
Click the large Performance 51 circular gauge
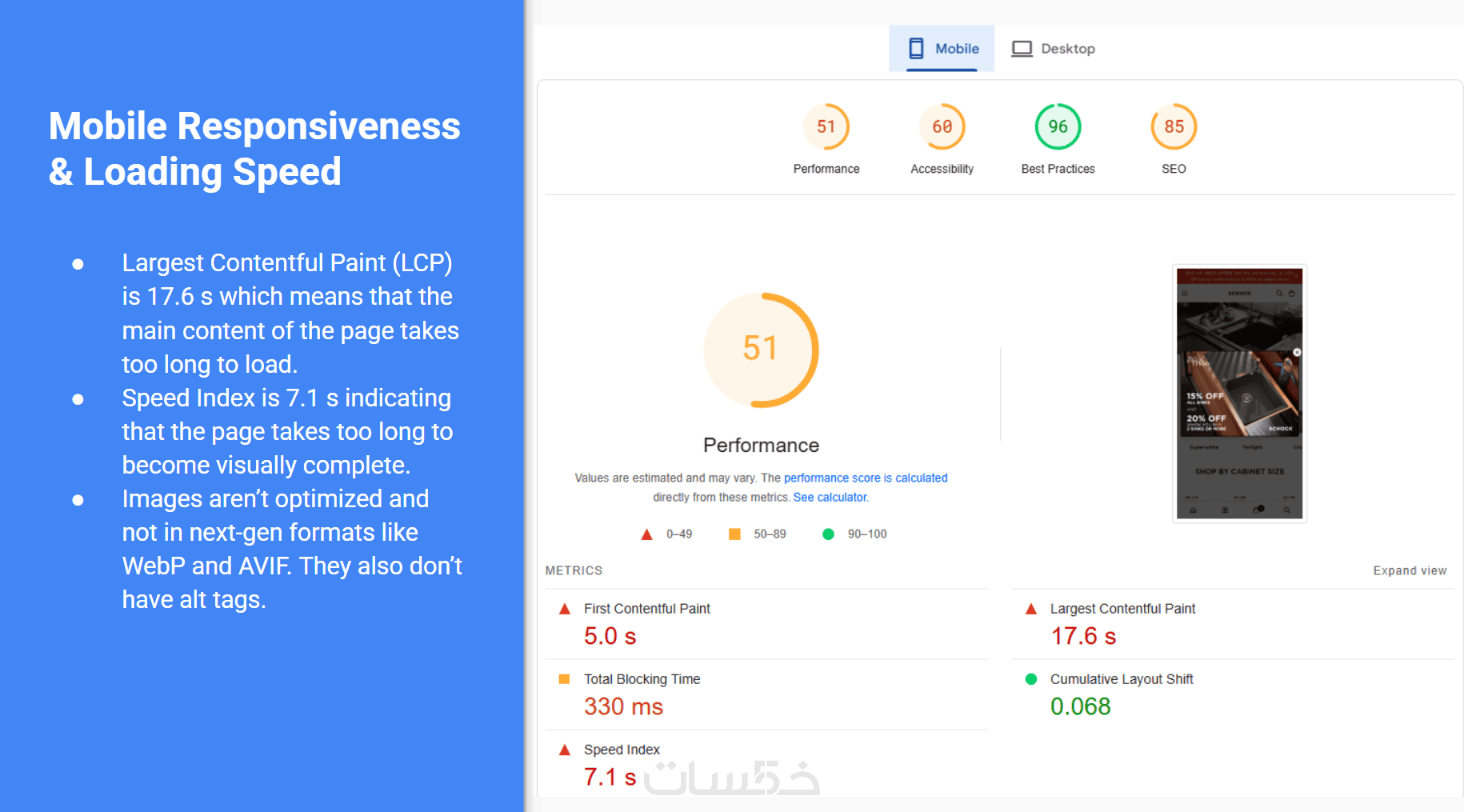(761, 350)
